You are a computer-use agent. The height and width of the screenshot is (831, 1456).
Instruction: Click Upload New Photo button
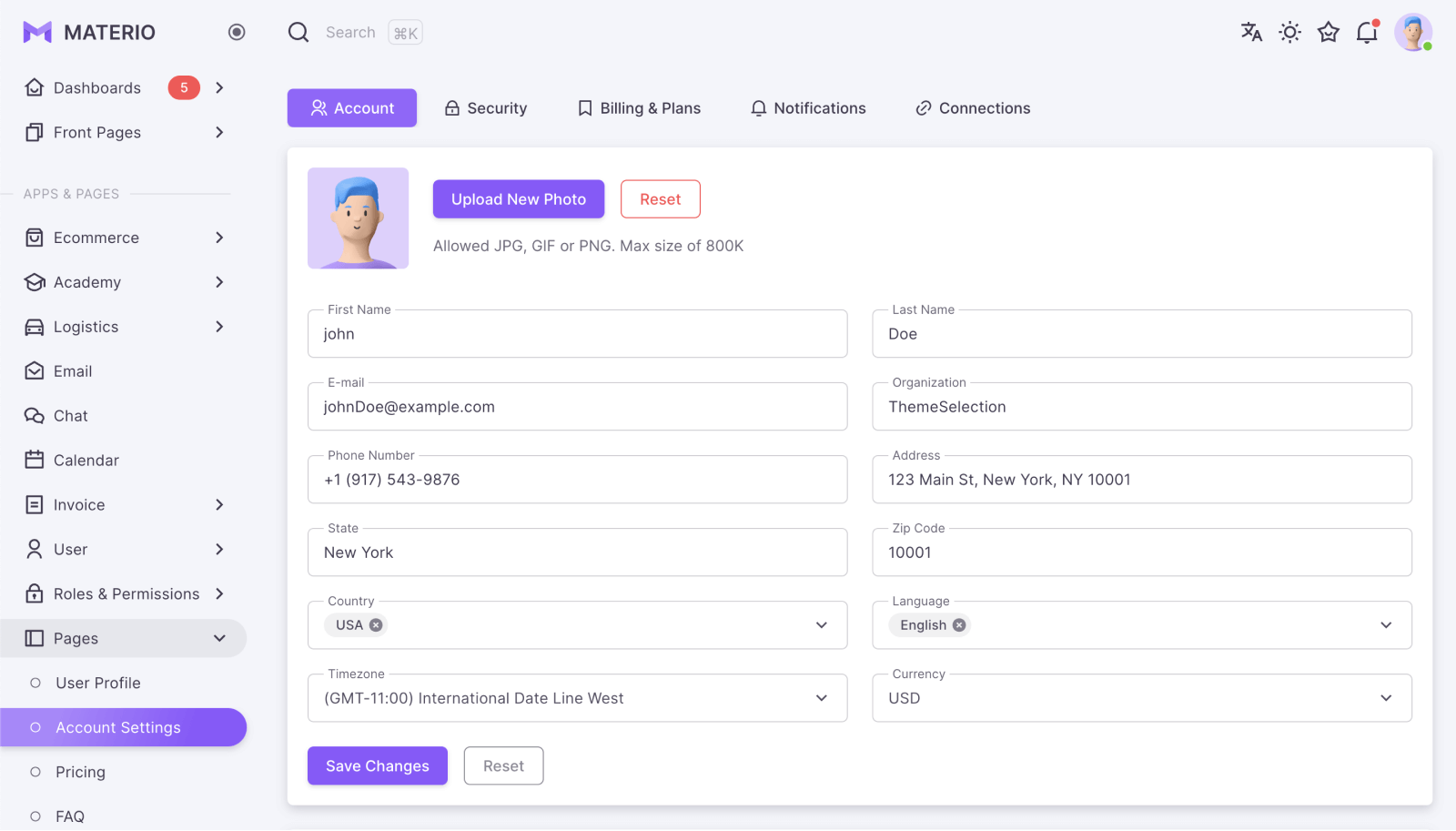click(x=519, y=199)
